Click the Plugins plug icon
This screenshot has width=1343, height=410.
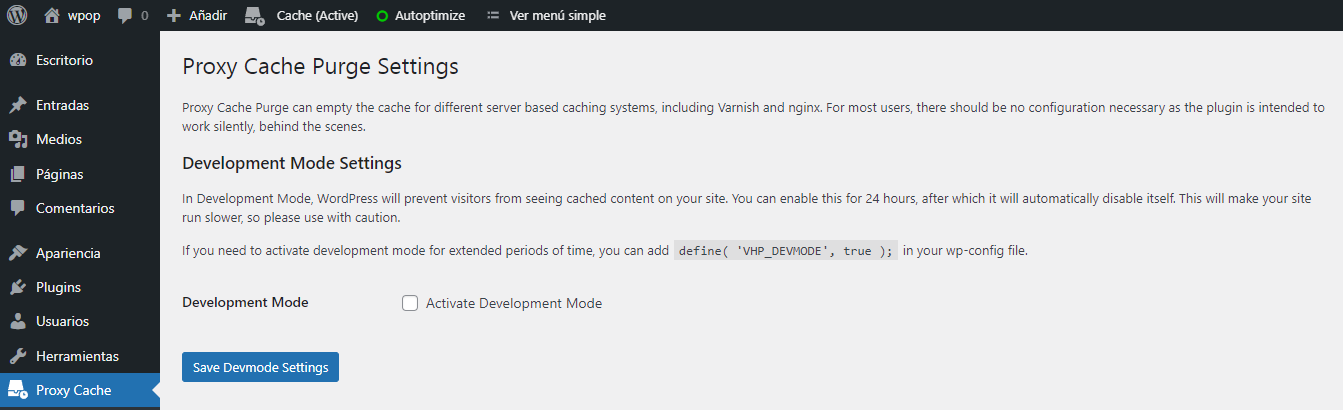17,288
